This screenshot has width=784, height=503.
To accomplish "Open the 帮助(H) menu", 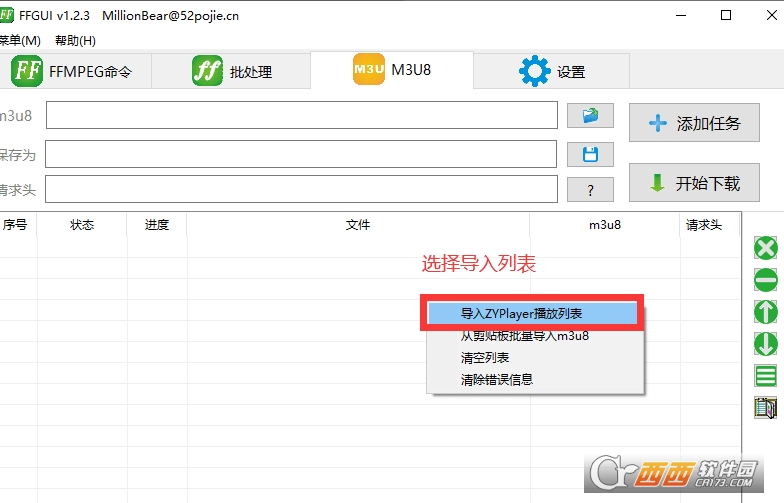I will coord(75,40).
